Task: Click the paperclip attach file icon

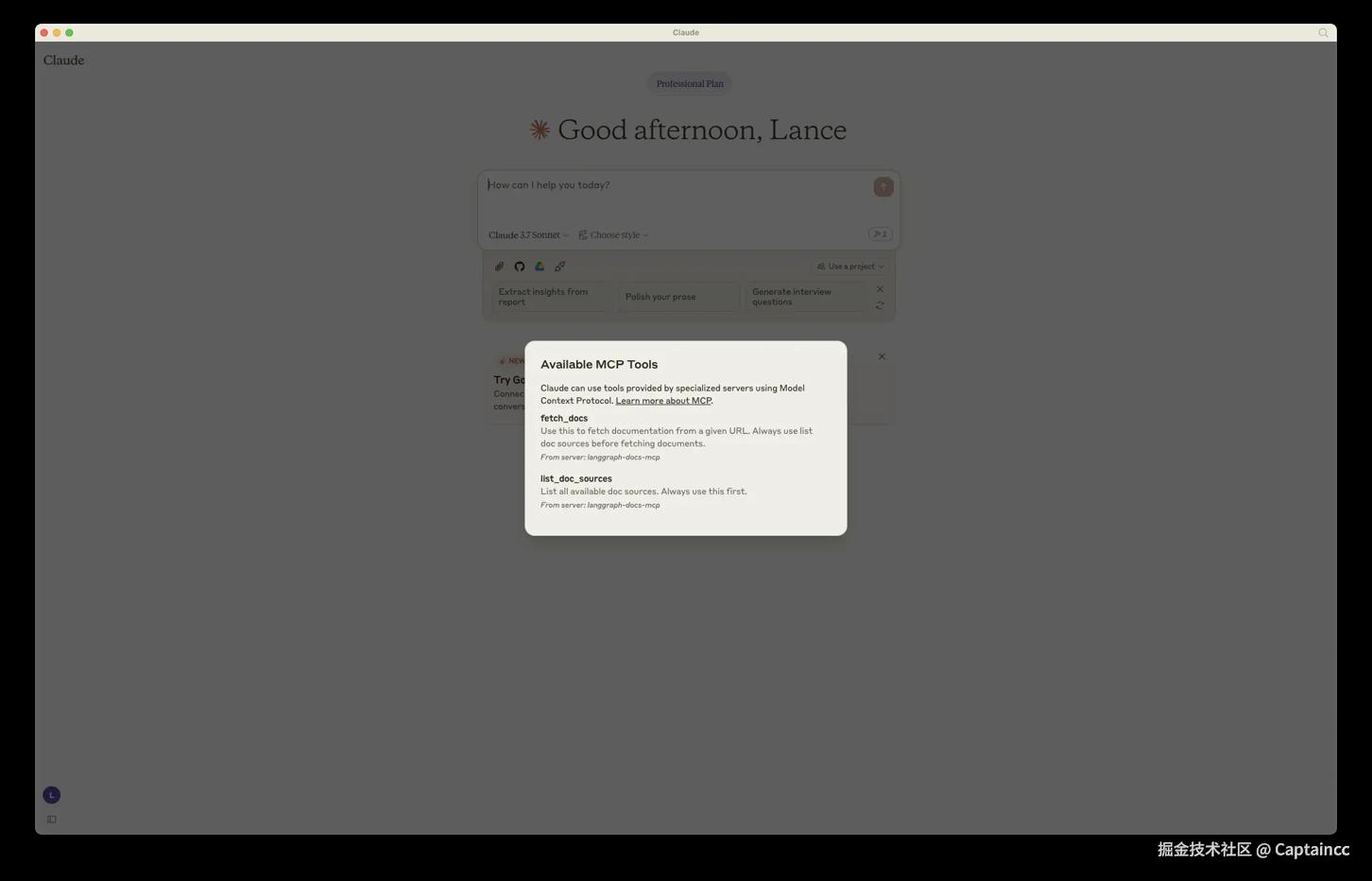Action: pyautogui.click(x=499, y=267)
